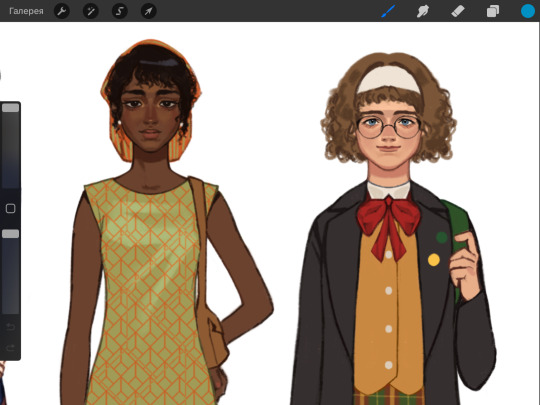The image size is (540, 405).
Task: Open the Actions wrench menu
Action: [62, 11]
